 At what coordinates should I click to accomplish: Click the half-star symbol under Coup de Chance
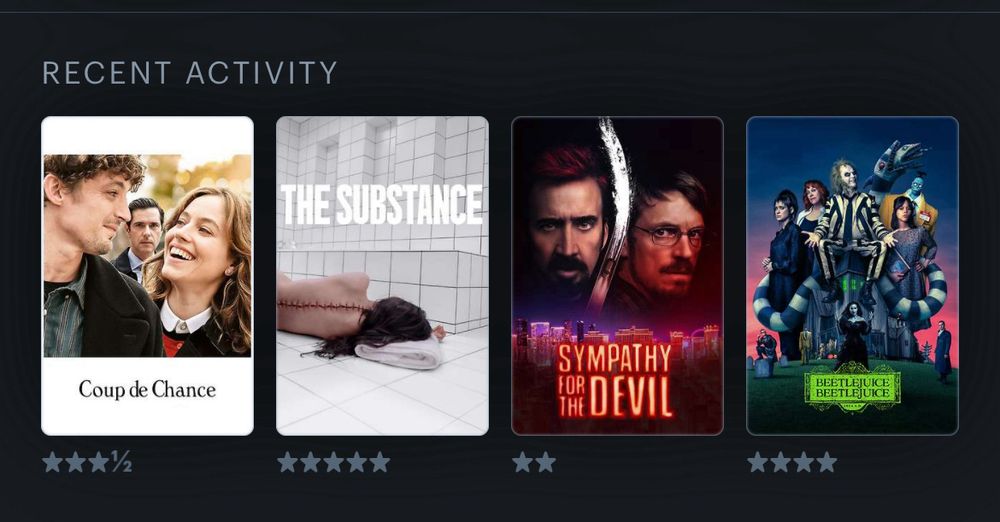[x=121, y=462]
